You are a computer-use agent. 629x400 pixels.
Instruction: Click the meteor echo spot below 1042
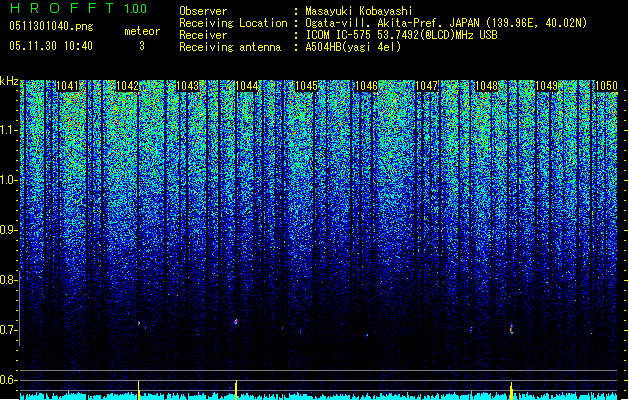[x=139, y=323]
